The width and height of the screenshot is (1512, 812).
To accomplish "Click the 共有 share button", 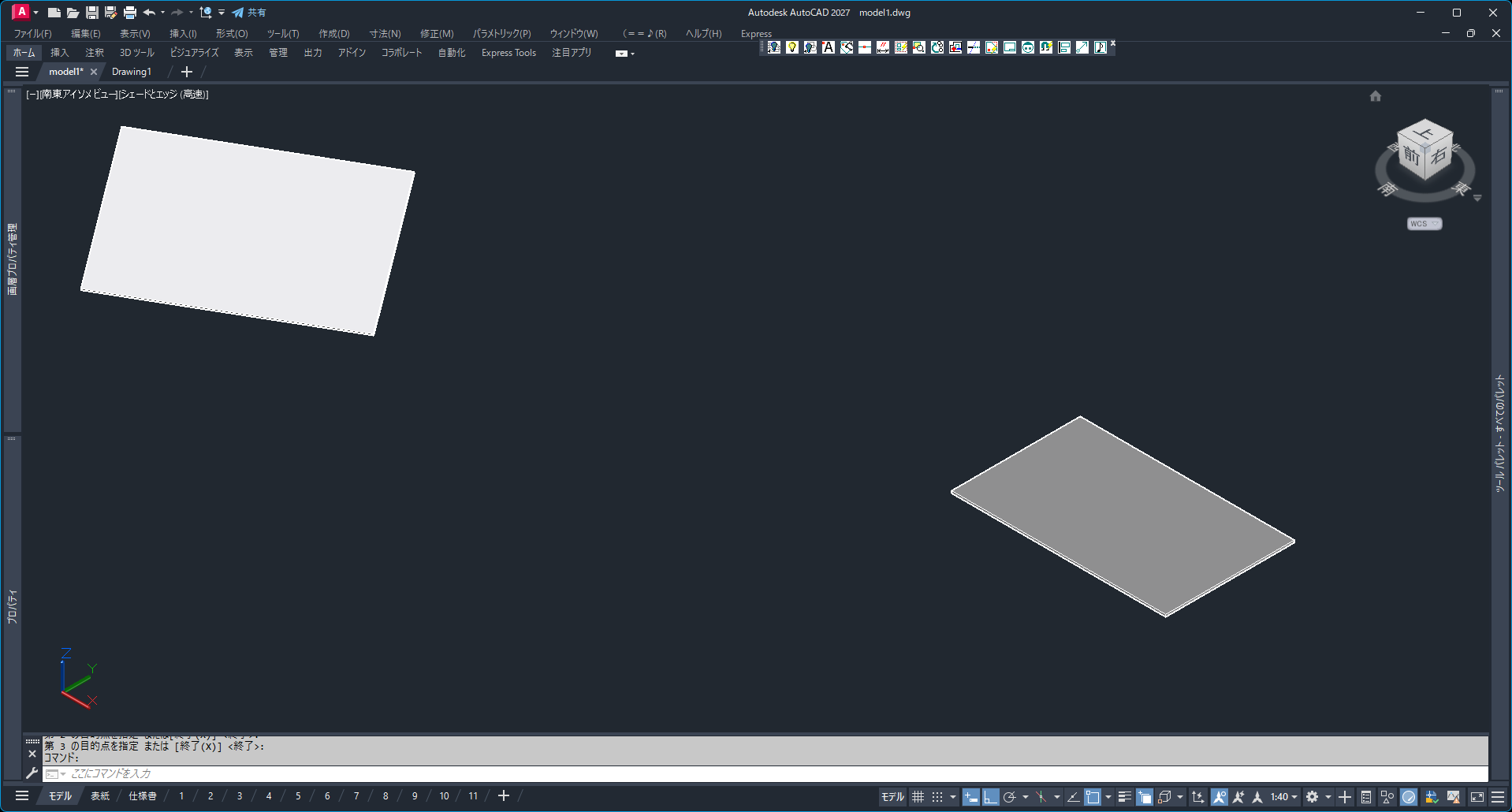I will pos(249,13).
